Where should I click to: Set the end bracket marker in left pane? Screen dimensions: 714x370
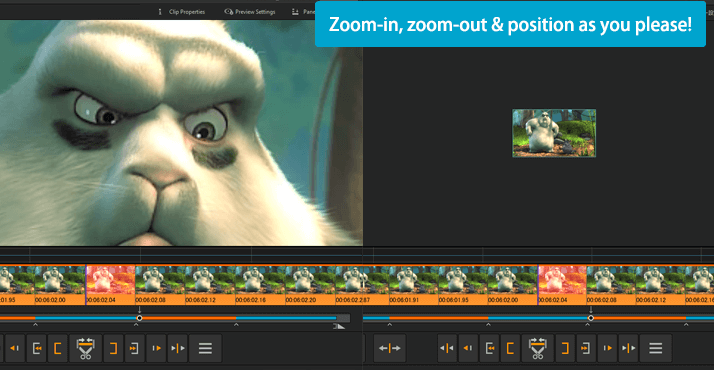113,348
